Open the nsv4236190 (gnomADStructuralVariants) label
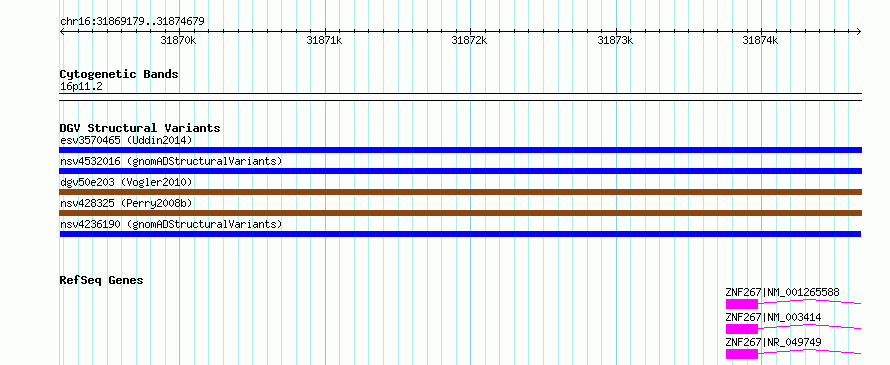 click(171, 224)
